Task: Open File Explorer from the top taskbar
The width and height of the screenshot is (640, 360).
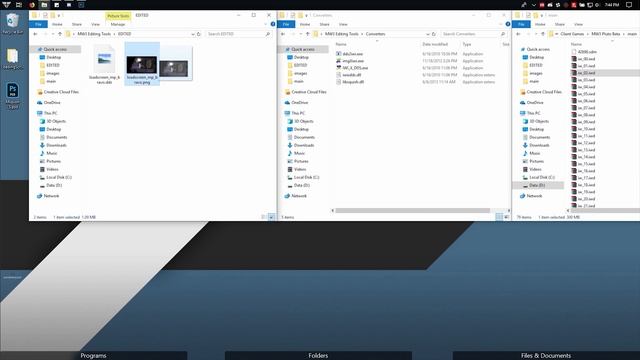Action: click(44, 5)
